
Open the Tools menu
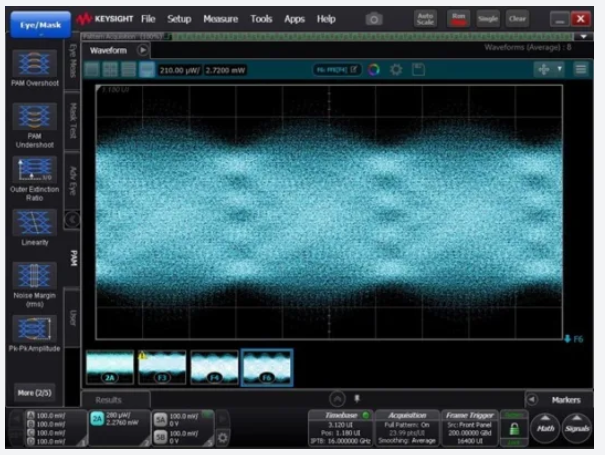[x=261, y=19]
